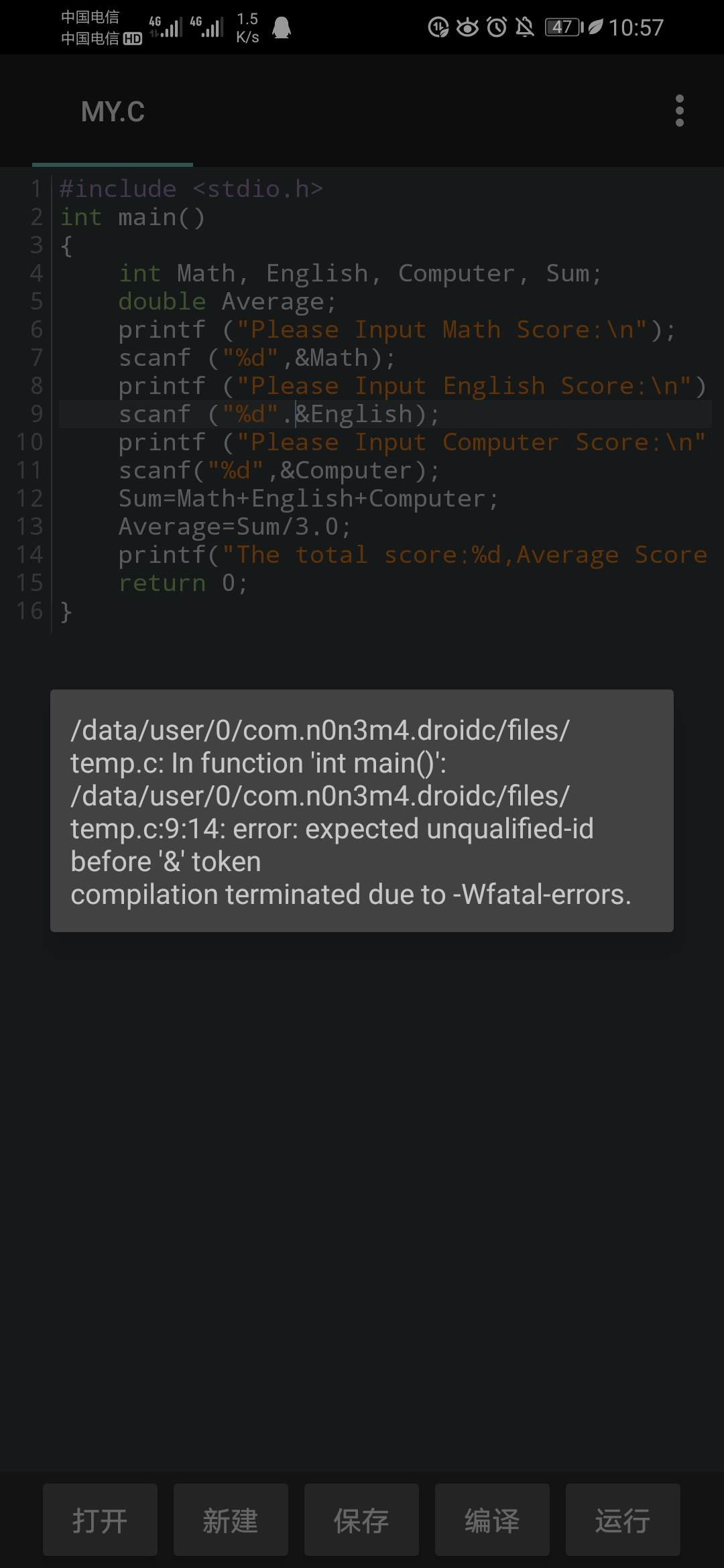
Task: Click the #include stdio.h line
Action: tap(191, 190)
